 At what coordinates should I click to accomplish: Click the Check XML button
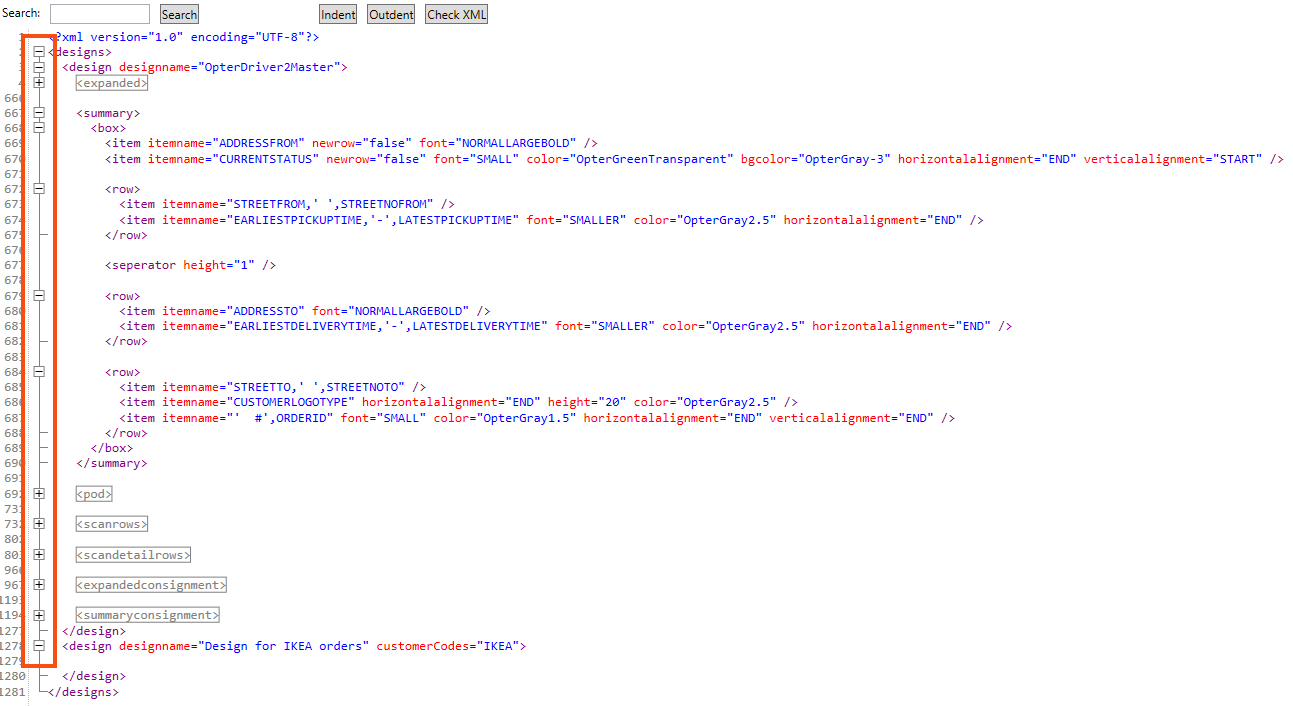[x=456, y=14]
